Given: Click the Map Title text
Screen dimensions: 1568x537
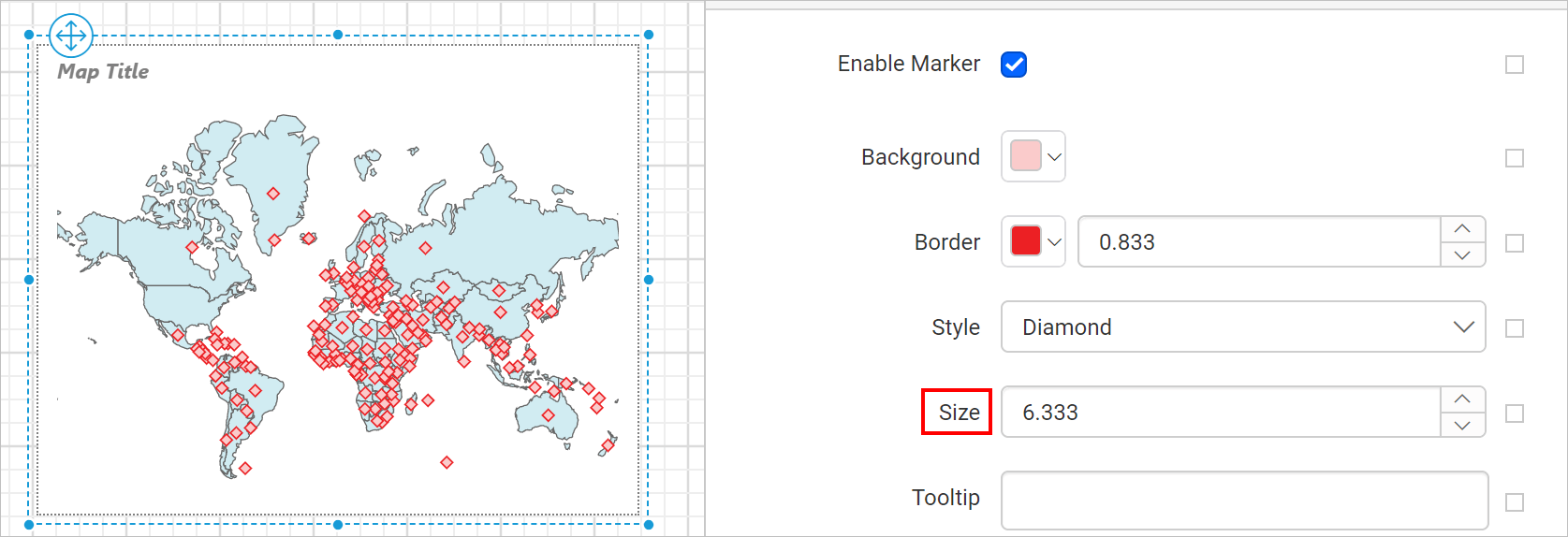Looking at the screenshot, I should tap(103, 71).
